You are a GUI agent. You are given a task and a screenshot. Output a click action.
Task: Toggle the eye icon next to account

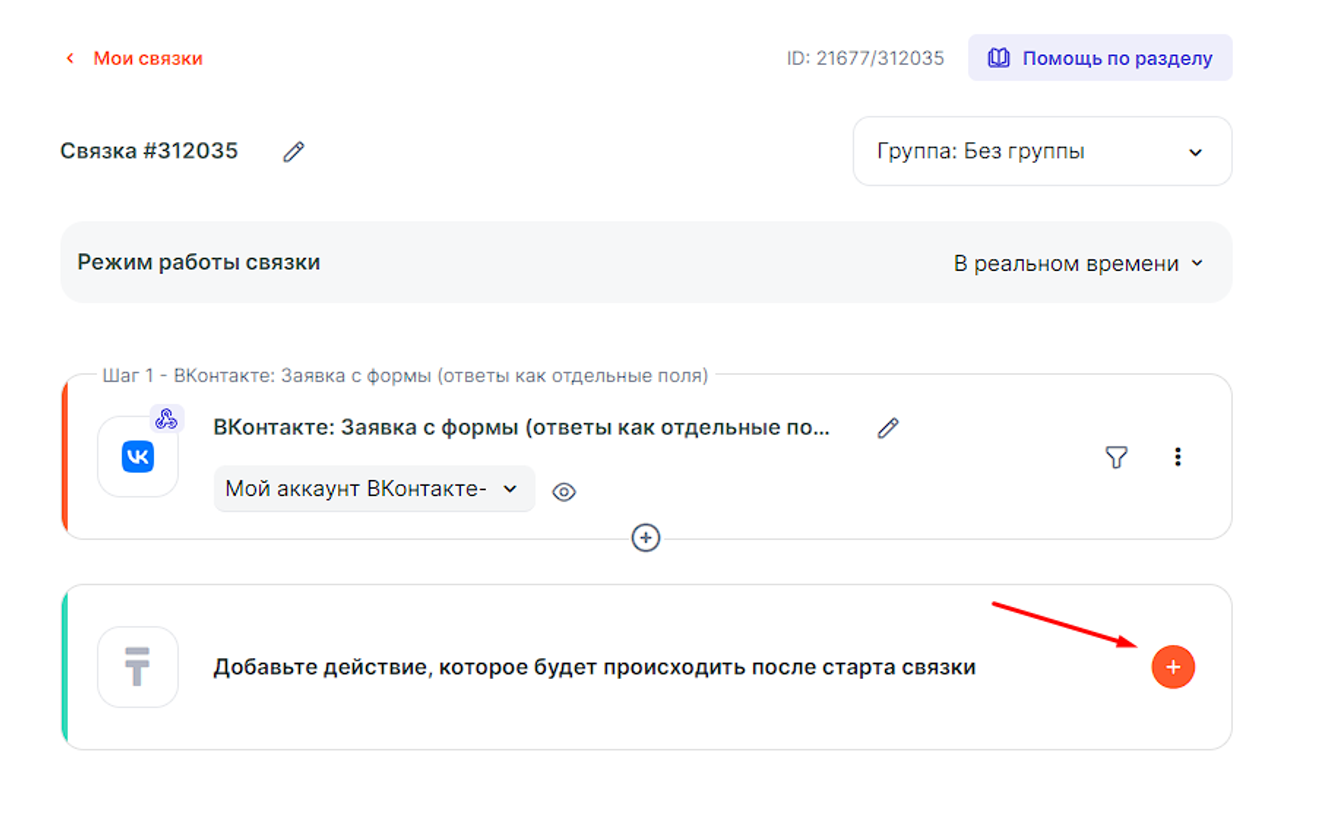(x=564, y=492)
